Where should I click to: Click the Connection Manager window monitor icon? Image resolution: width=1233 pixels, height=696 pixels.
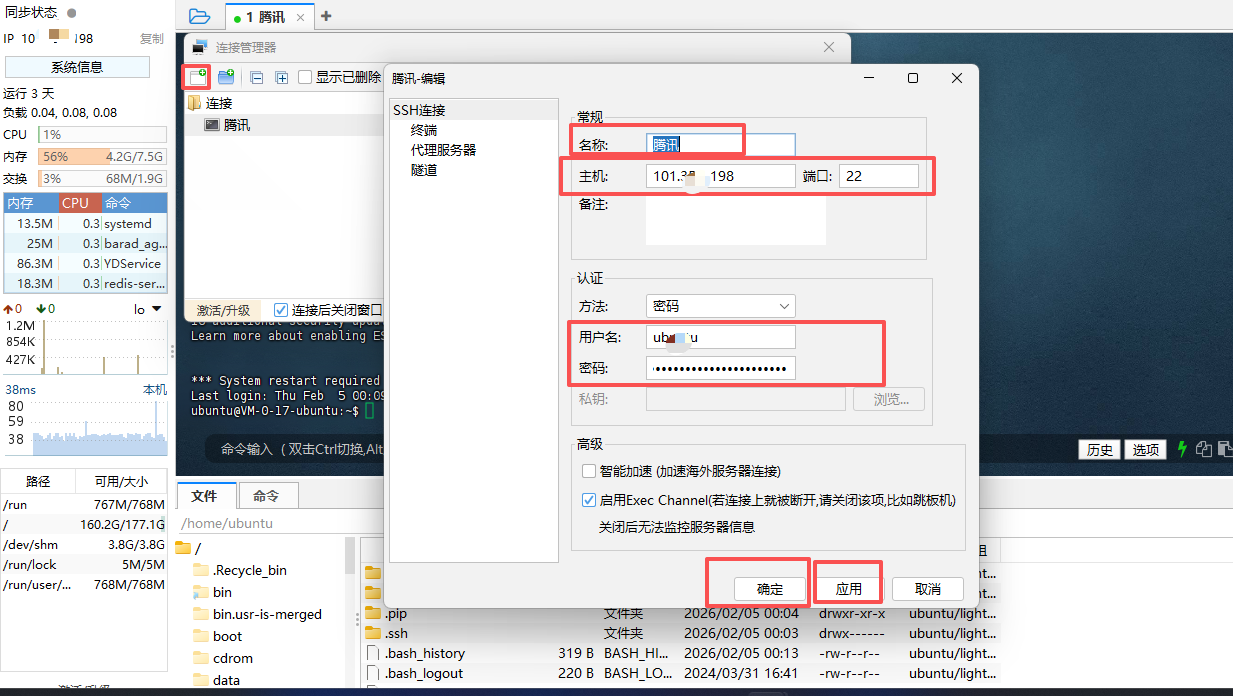click(x=200, y=47)
